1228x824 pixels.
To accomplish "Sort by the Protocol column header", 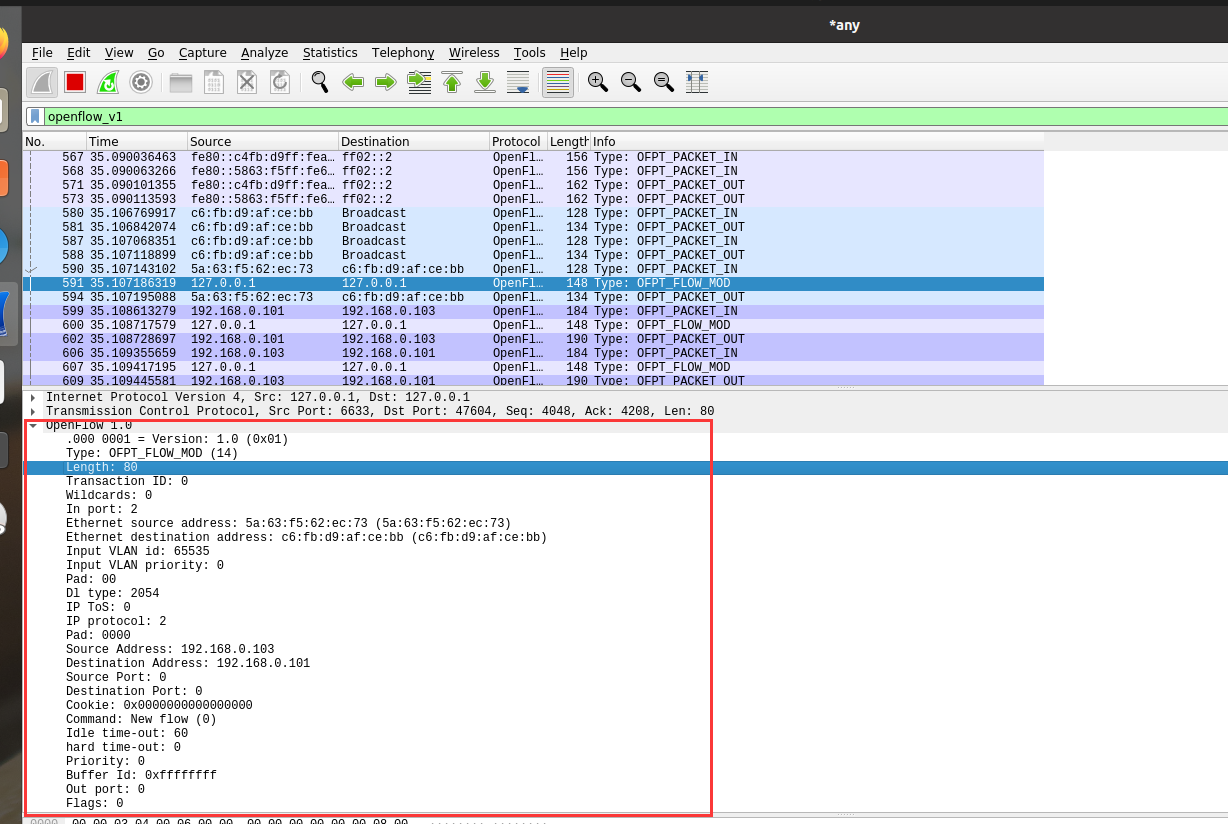I will (x=519, y=141).
